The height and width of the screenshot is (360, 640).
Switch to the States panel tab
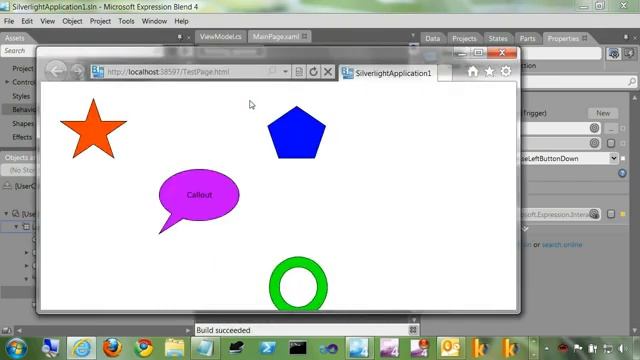[498, 38]
